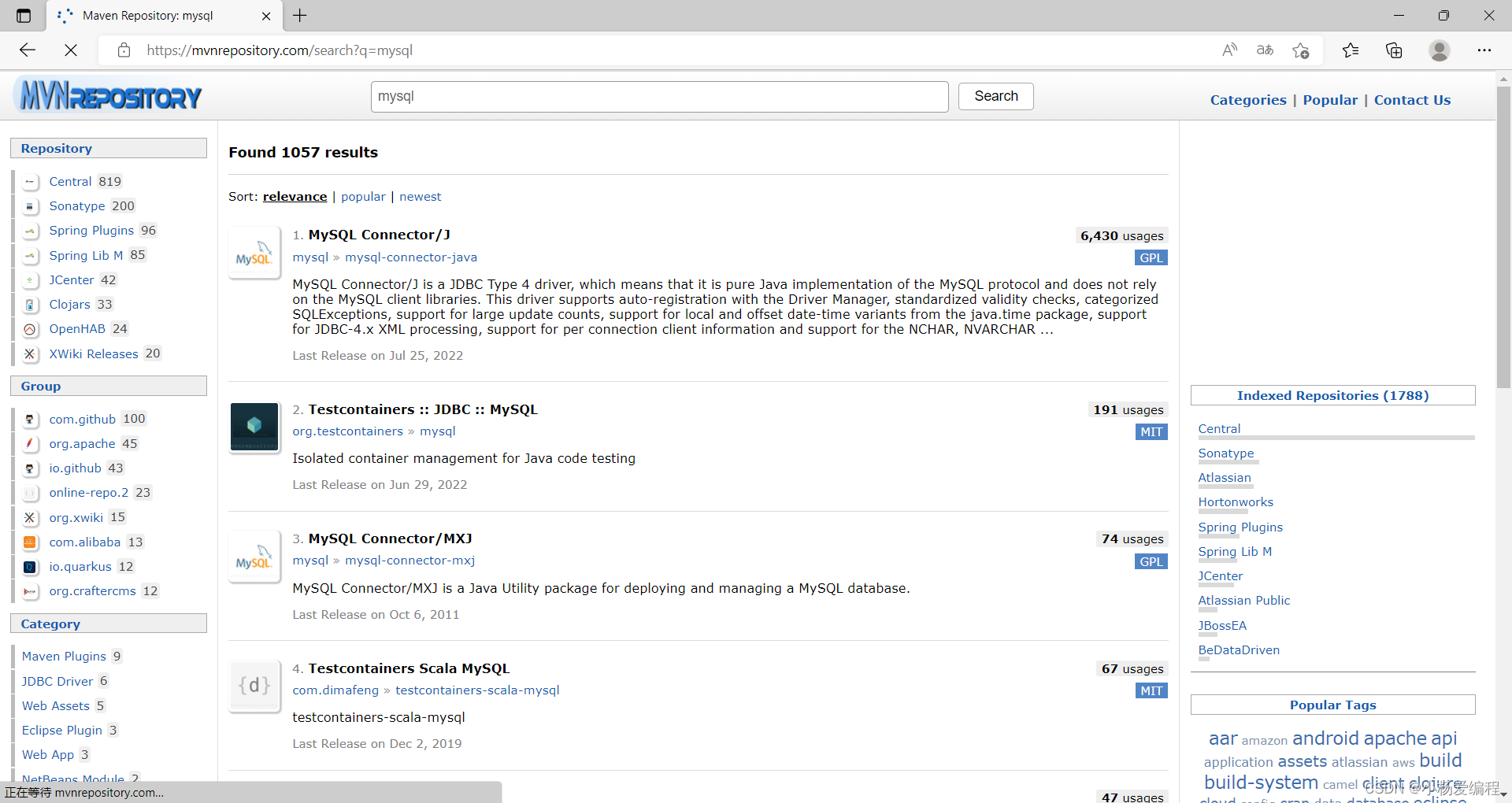Open the org.testcontainers group link
The height and width of the screenshot is (803, 1512).
tap(347, 431)
